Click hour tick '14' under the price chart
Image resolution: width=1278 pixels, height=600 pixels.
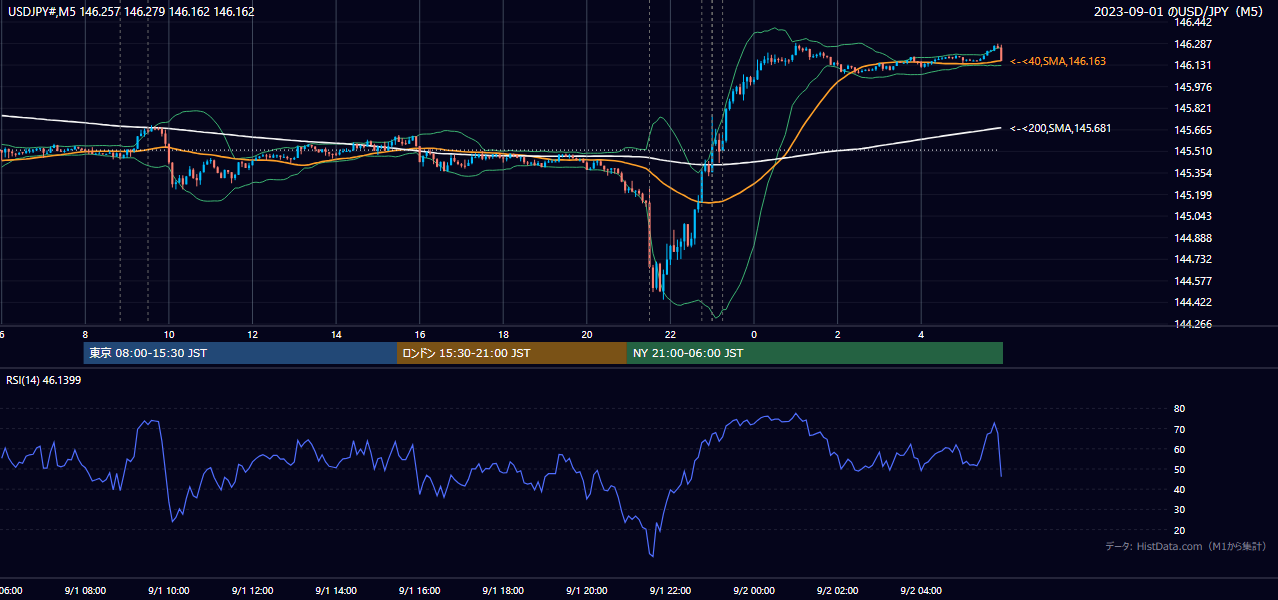coord(336,335)
